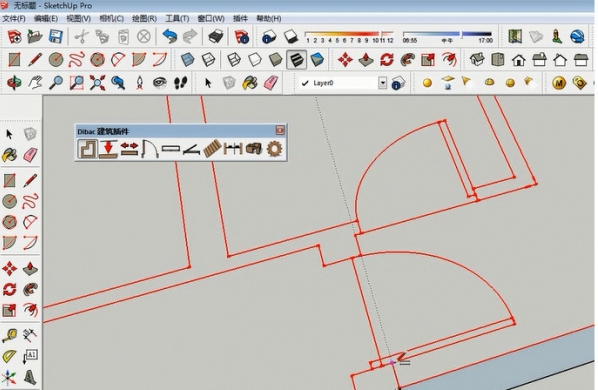Image resolution: width=598 pixels, height=390 pixels.
Task: Open the 绘图(R) menu
Action: pos(144,18)
